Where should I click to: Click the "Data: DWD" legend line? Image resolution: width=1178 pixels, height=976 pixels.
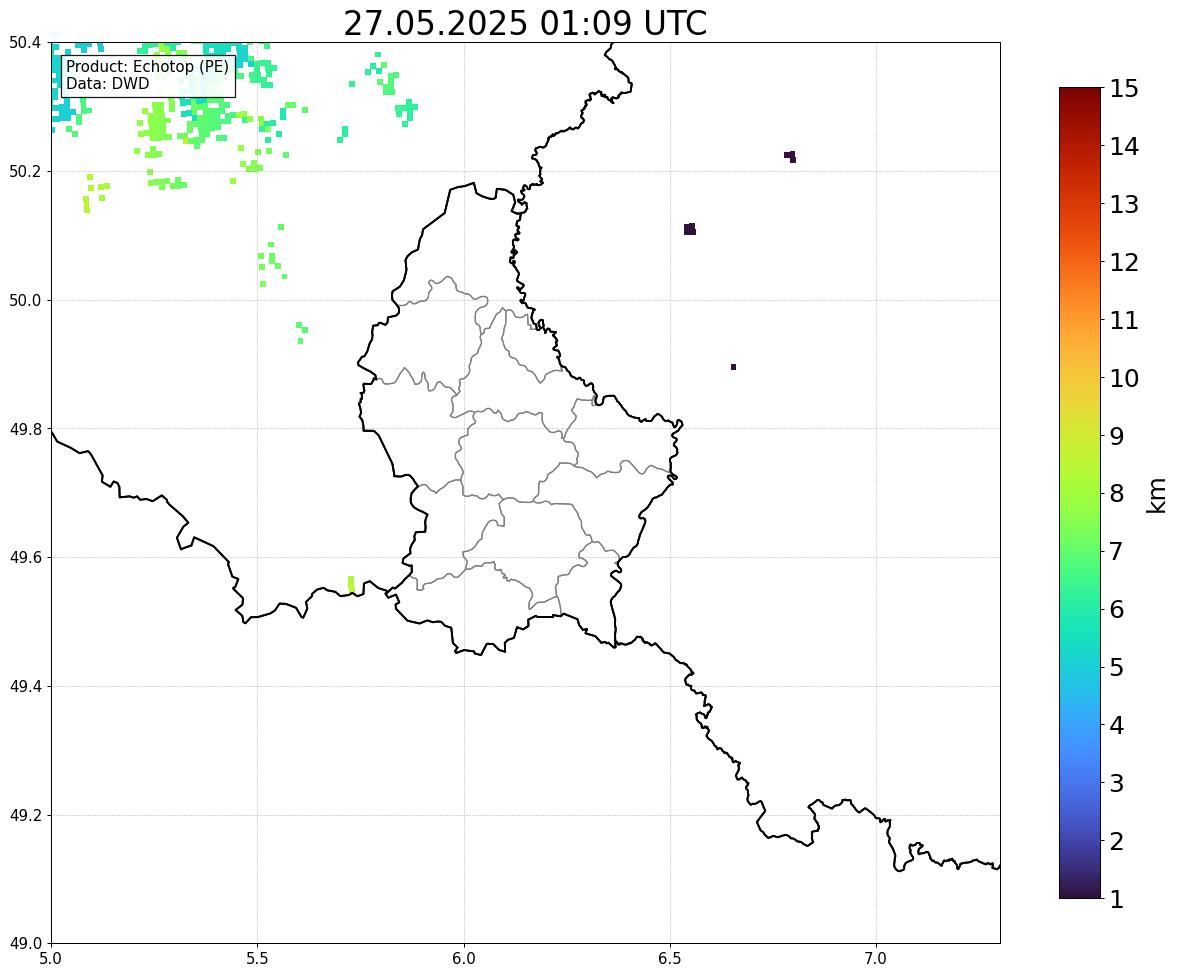click(x=107, y=83)
